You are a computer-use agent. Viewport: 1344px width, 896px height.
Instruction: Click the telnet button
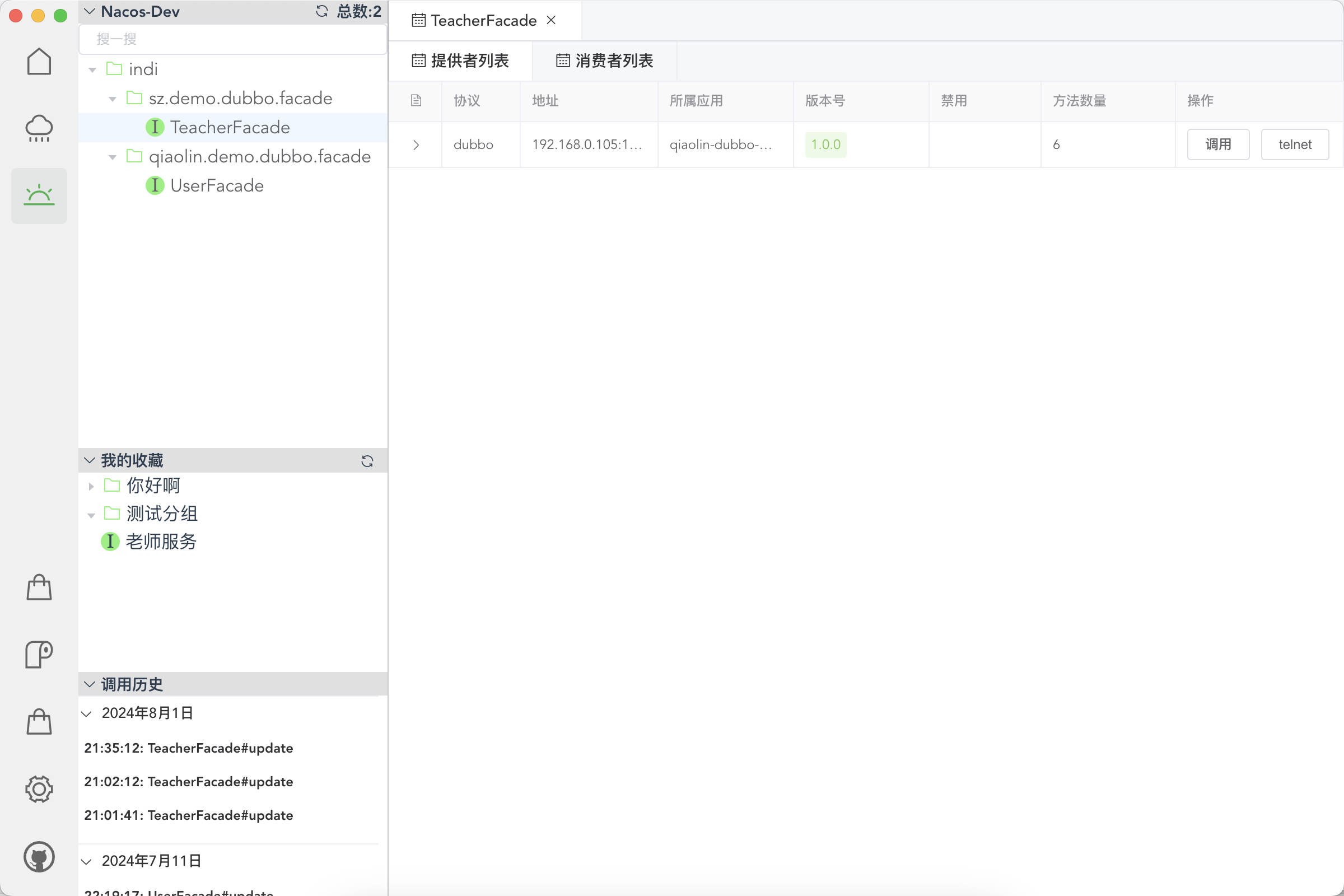point(1294,144)
